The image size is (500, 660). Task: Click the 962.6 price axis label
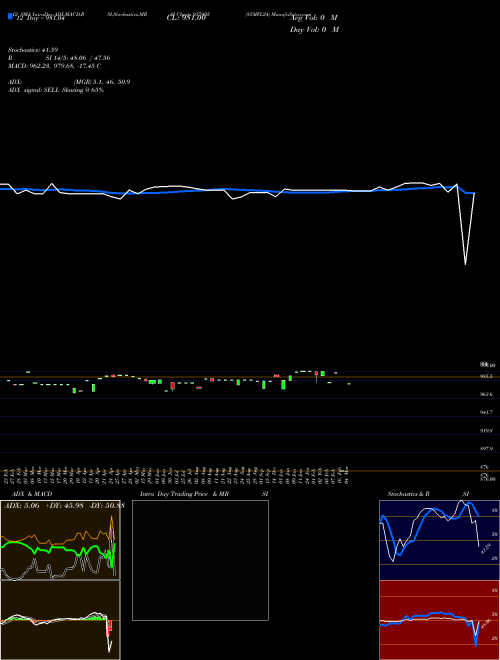click(486, 394)
